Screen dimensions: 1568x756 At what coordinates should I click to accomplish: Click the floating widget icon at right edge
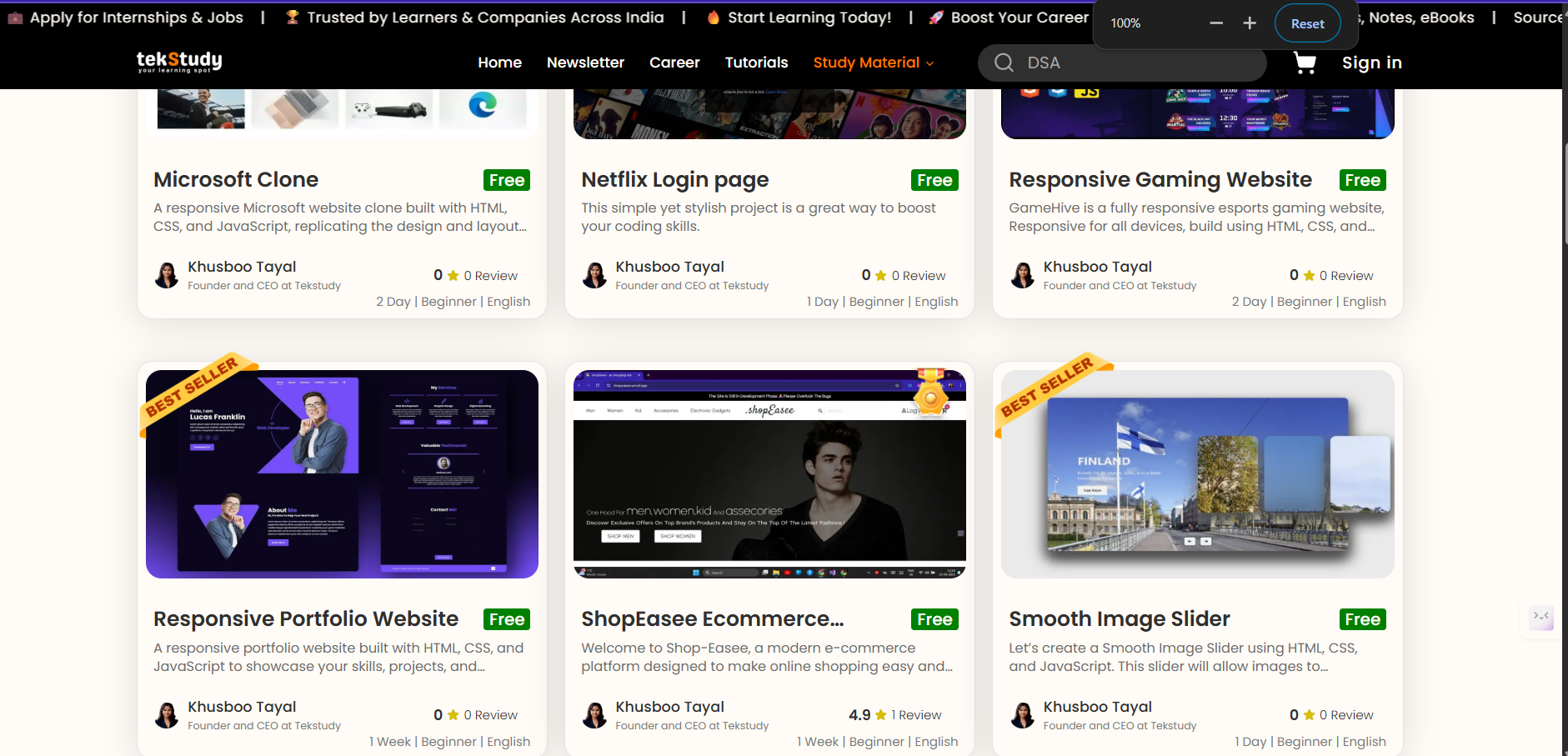[x=1541, y=617]
